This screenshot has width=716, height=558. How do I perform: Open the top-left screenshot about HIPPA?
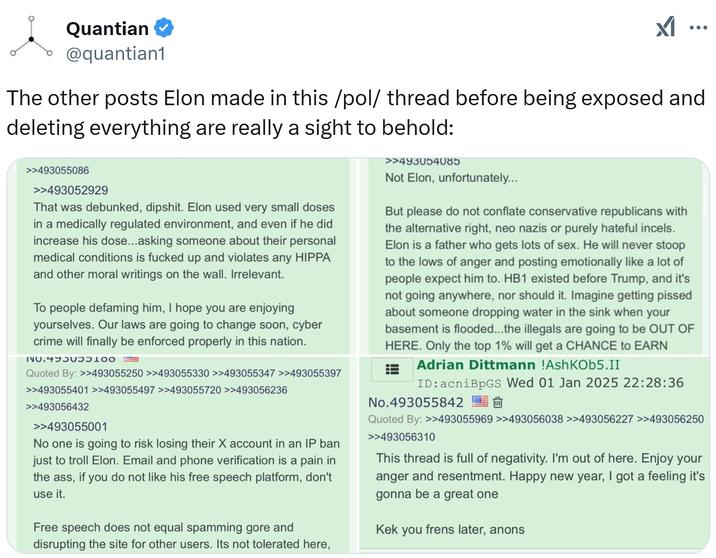(179, 255)
